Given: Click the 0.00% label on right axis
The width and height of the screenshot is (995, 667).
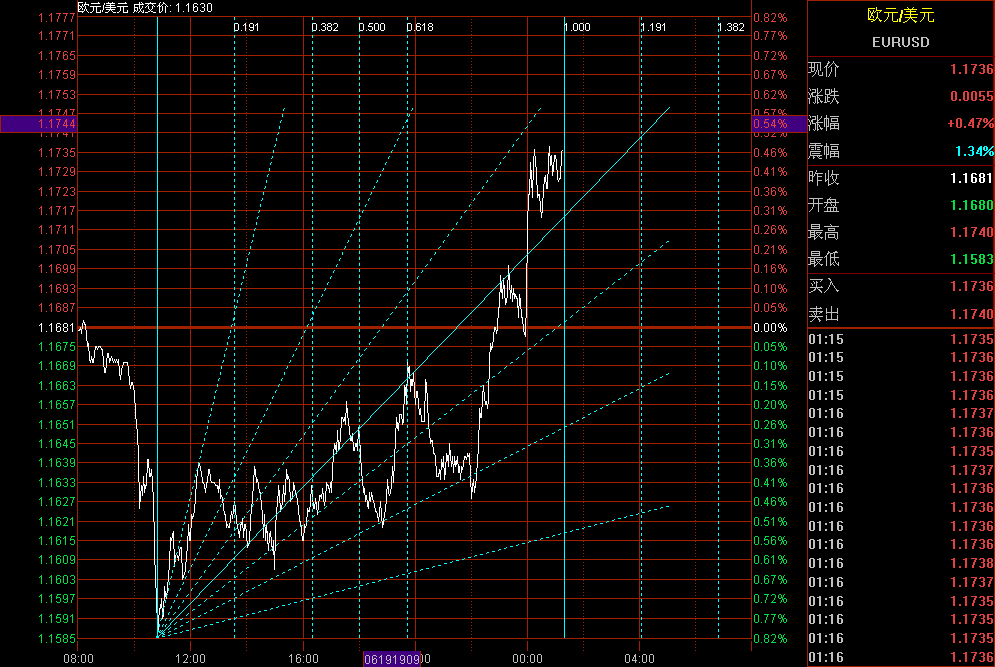Looking at the screenshot, I should click(x=770, y=327).
